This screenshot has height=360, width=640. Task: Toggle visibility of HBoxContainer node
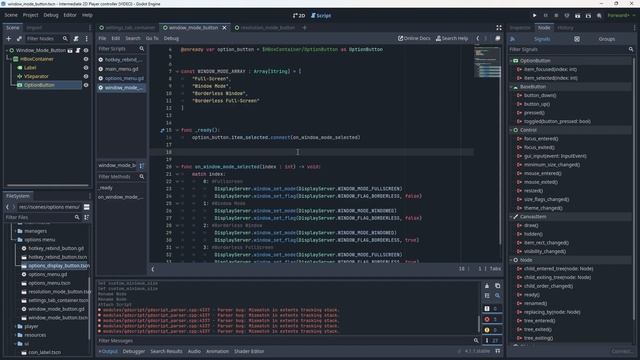coord(86,59)
